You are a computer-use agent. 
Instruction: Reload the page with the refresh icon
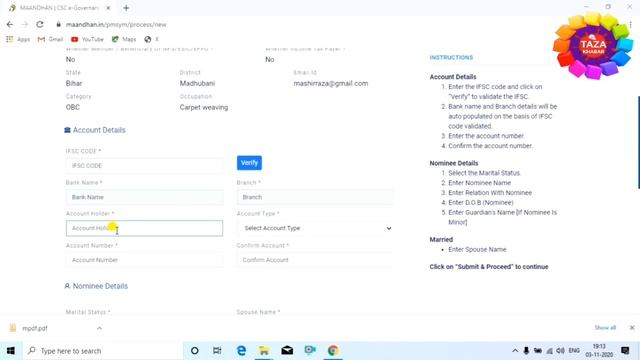[x=40, y=24]
